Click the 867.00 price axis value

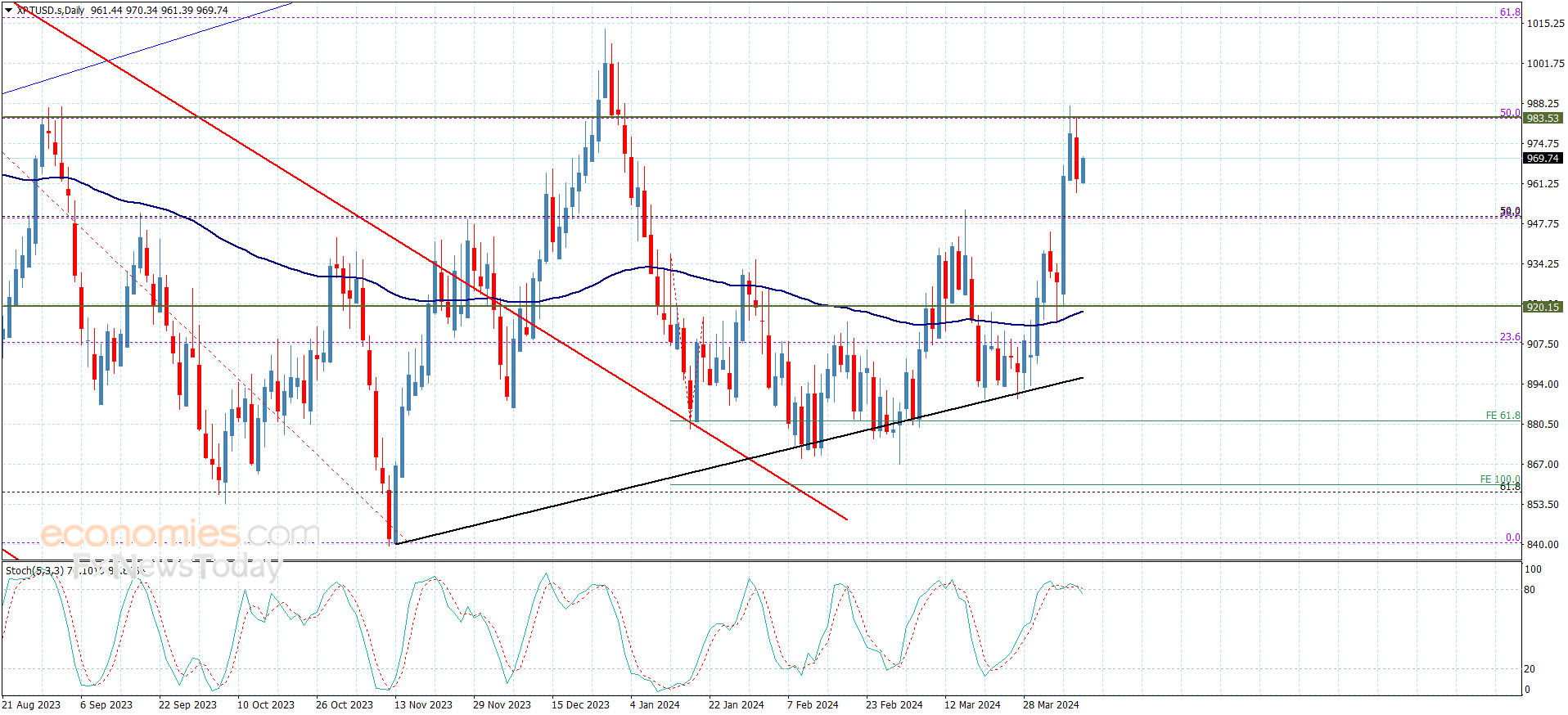[x=1543, y=465]
